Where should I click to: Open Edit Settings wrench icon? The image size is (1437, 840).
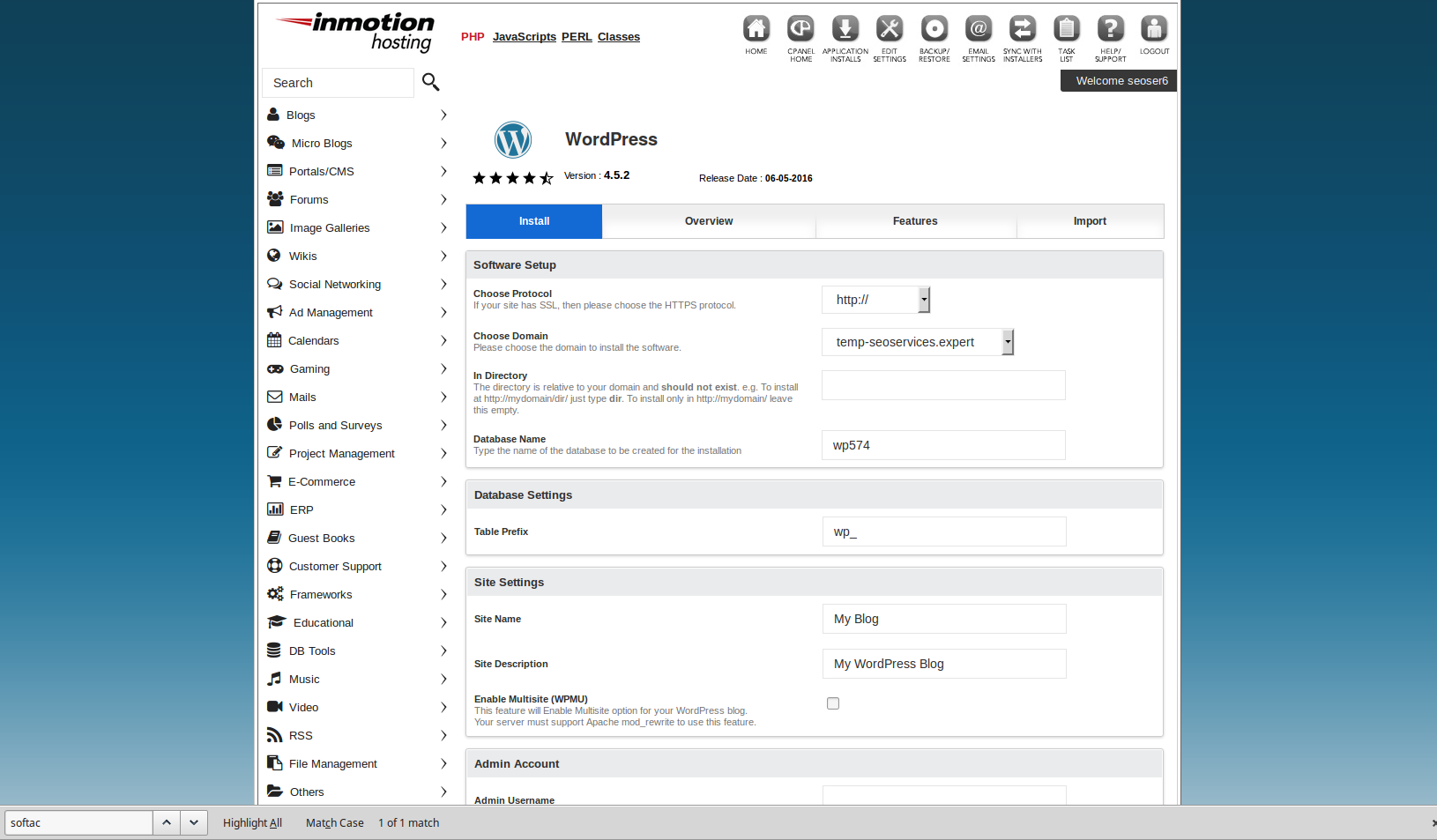[890, 30]
